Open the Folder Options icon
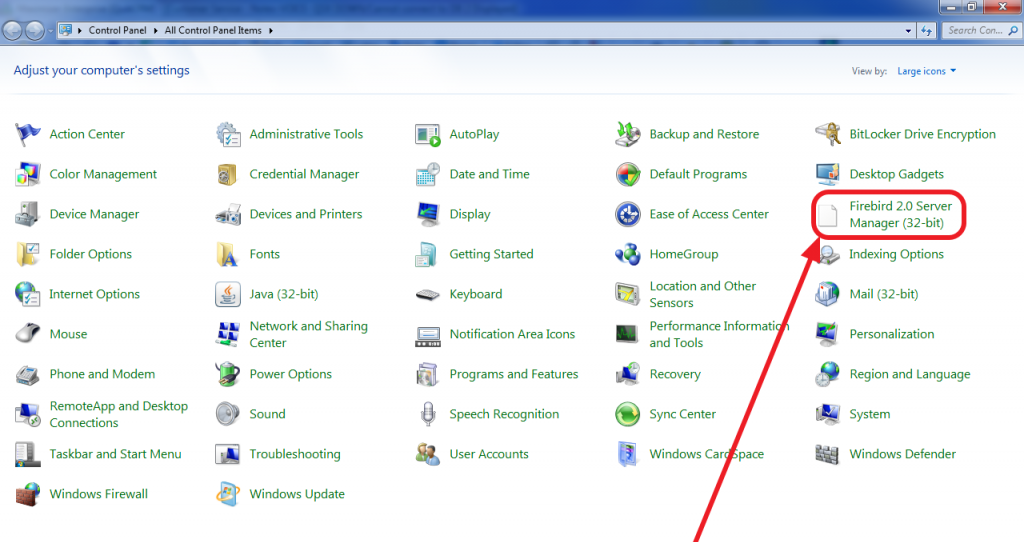Image resolution: width=1024 pixels, height=542 pixels. coord(27,254)
